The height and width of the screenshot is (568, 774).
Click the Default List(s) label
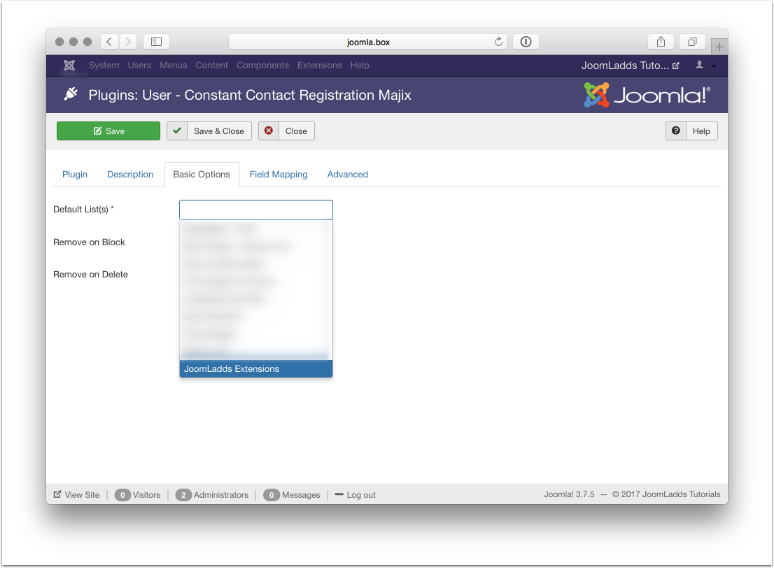coord(83,209)
